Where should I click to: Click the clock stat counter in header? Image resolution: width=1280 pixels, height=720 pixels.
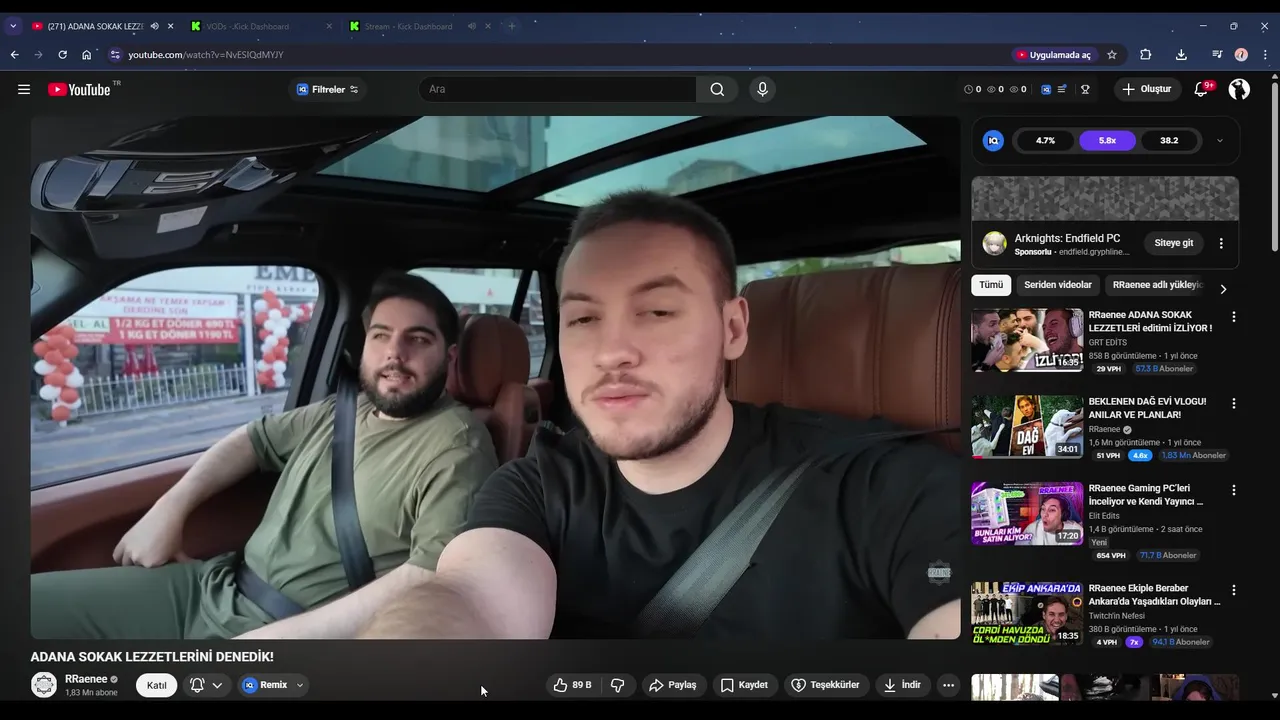(972, 89)
